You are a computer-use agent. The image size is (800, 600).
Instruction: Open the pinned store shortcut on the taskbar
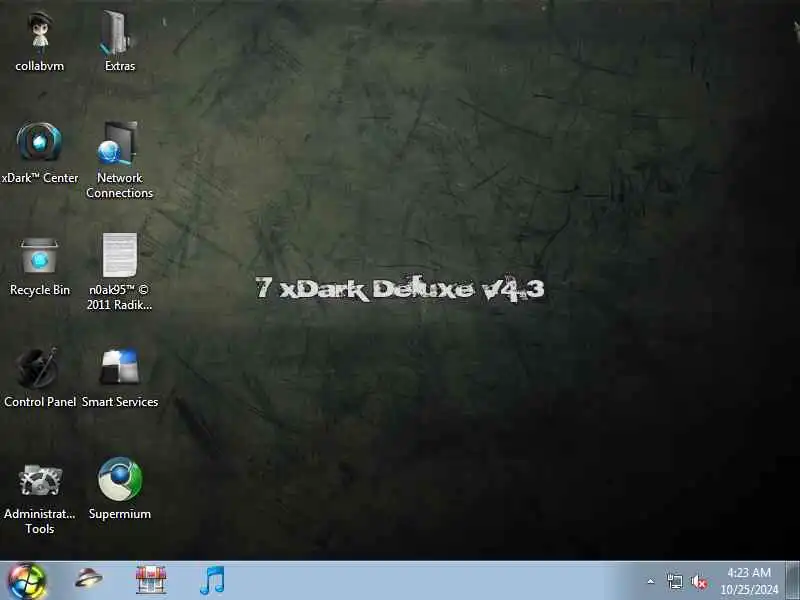coord(151,580)
